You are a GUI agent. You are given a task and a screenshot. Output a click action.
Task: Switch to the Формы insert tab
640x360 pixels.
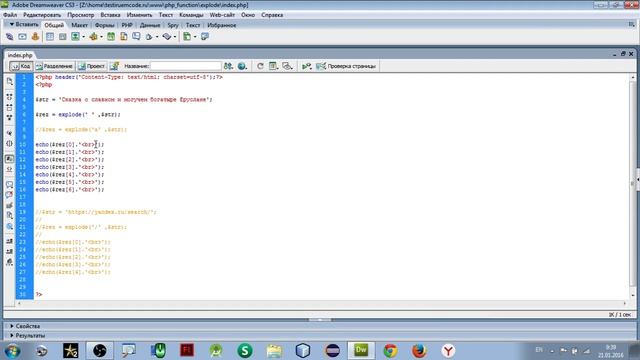[x=104, y=25]
